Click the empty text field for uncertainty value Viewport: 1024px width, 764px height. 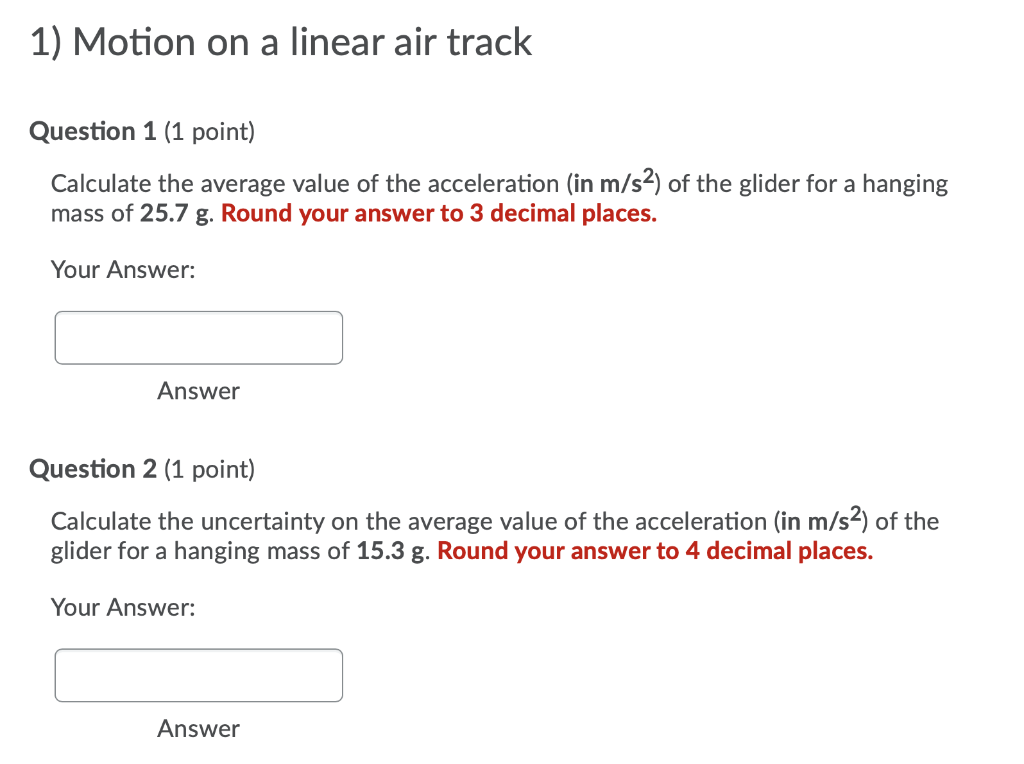pyautogui.click(x=198, y=675)
